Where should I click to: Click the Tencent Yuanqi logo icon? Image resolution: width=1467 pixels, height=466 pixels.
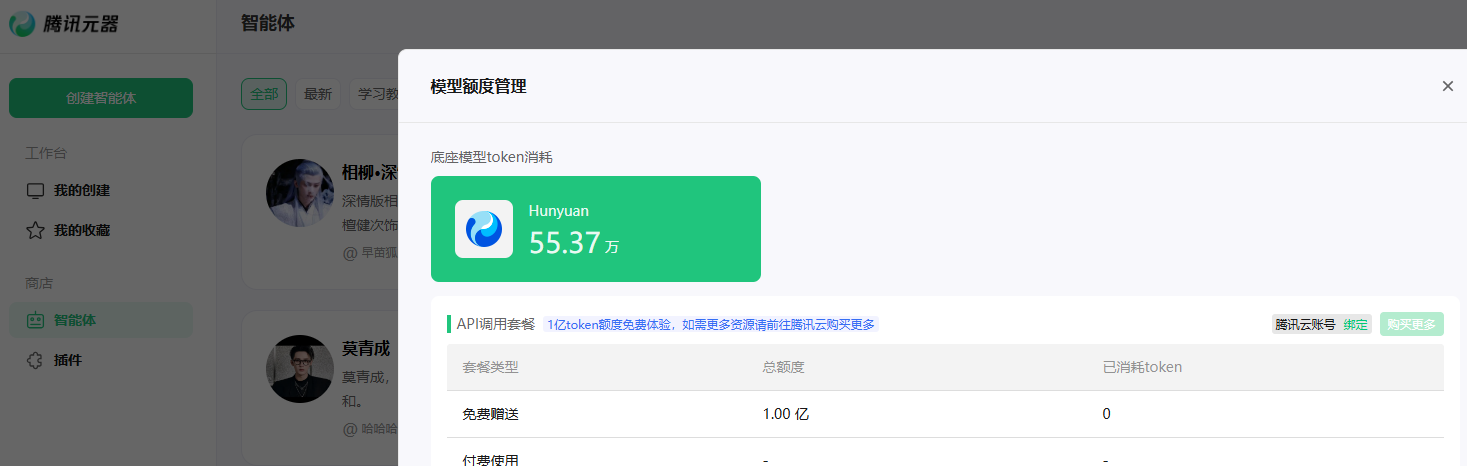23,23
